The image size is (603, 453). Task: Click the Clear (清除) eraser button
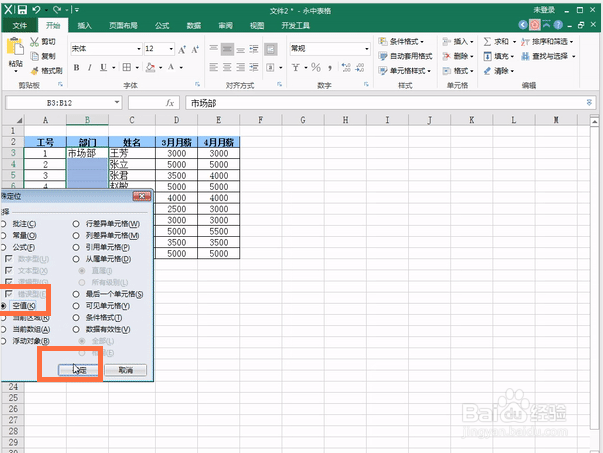498,71
